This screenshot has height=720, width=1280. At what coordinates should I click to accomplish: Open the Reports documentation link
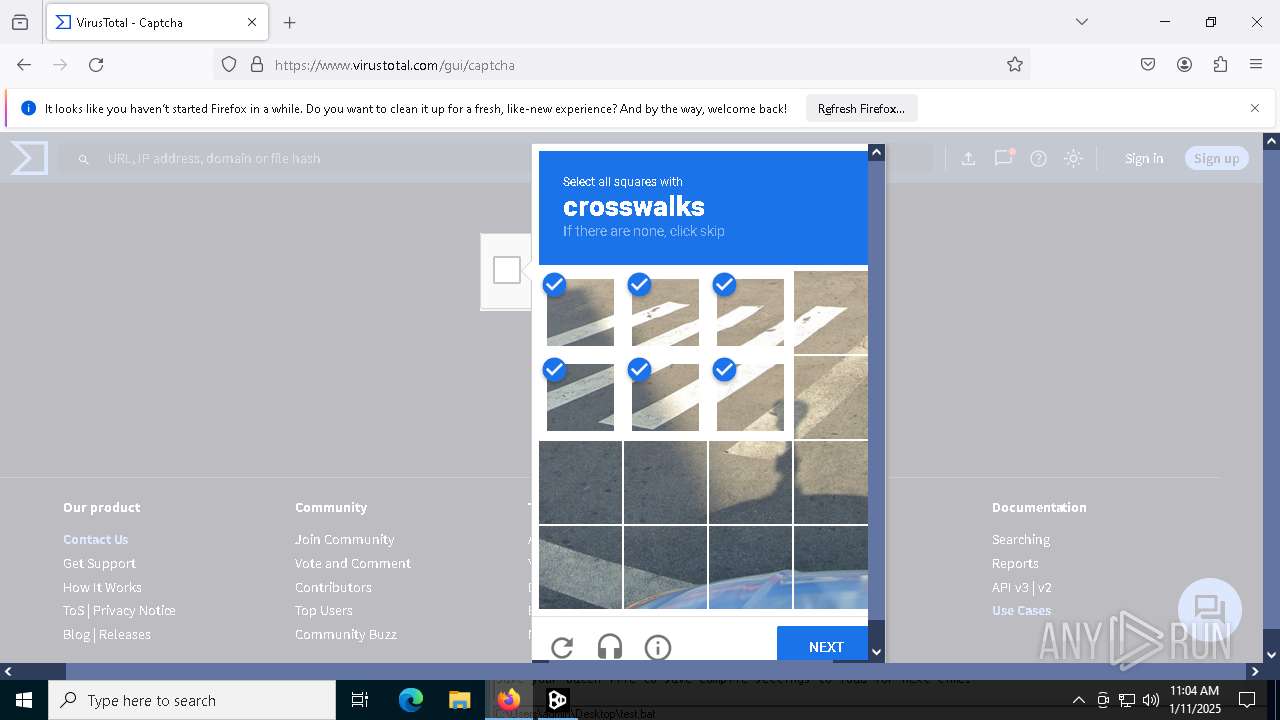point(1015,563)
